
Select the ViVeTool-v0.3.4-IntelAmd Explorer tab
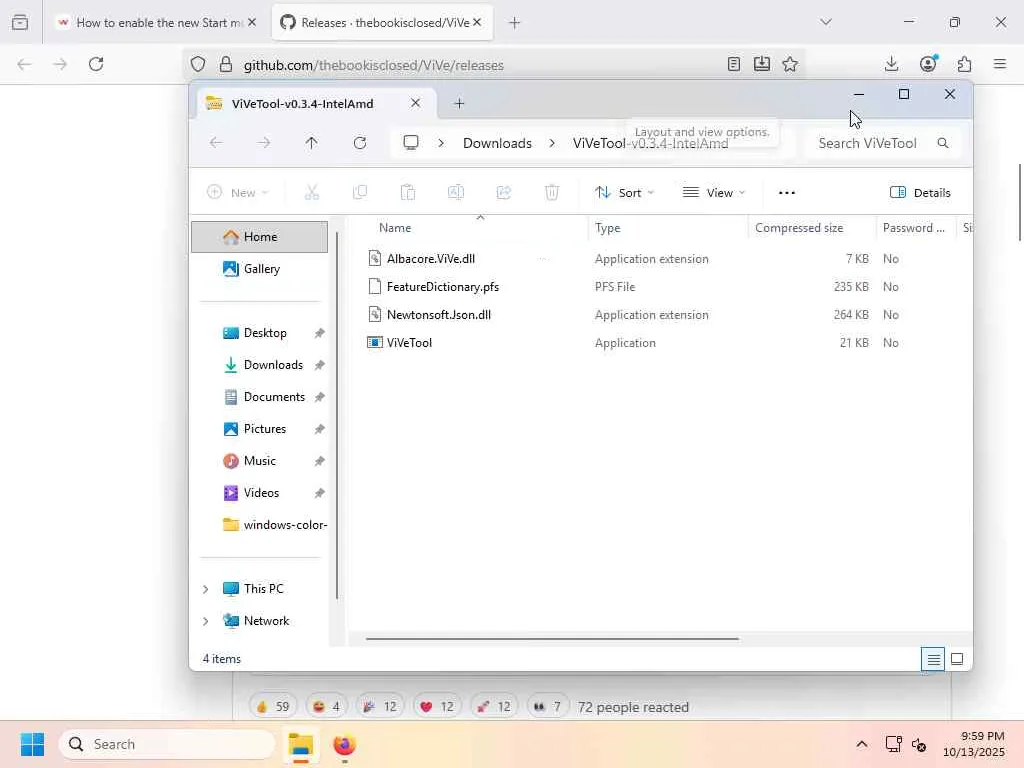(317, 104)
